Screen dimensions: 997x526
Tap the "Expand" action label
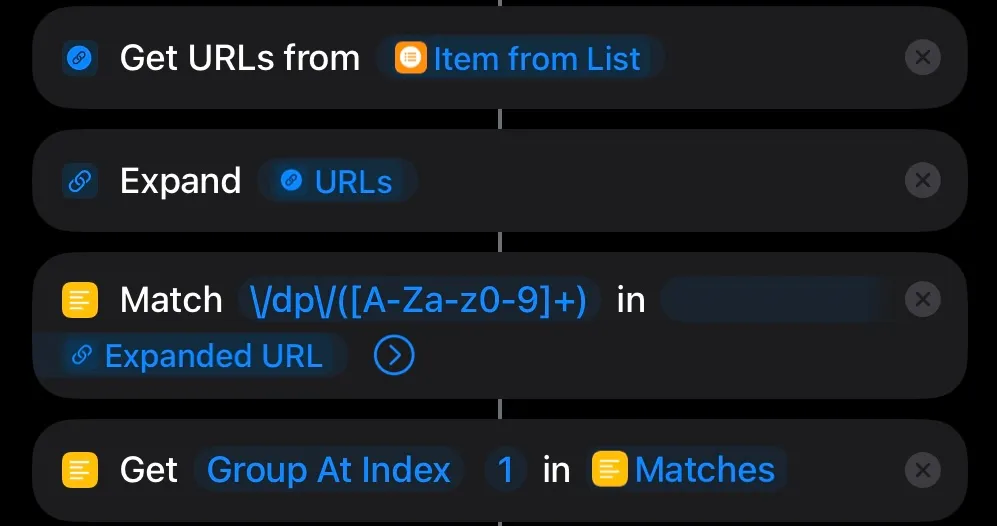pos(180,182)
